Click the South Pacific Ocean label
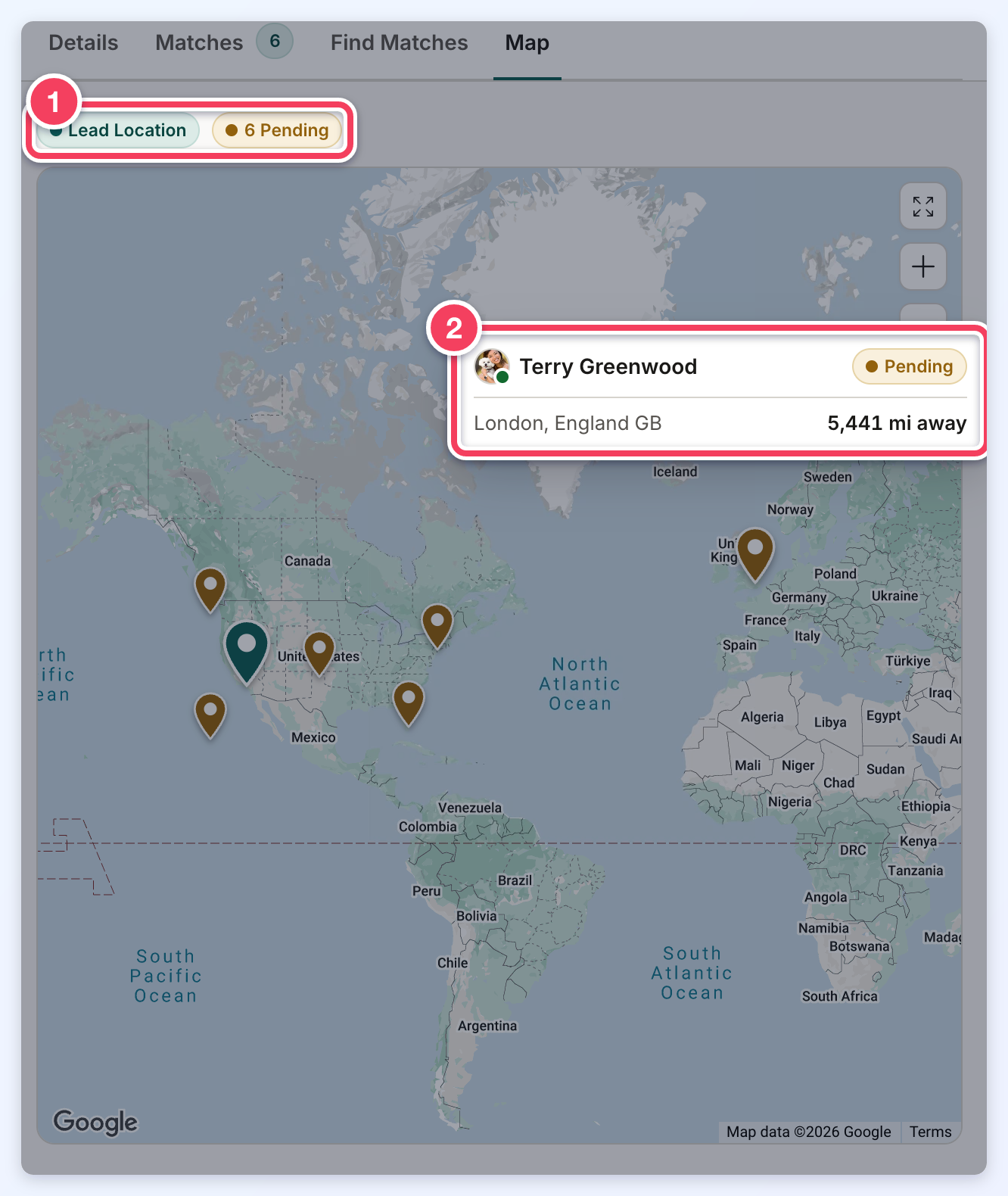1008x1196 pixels. [166, 976]
